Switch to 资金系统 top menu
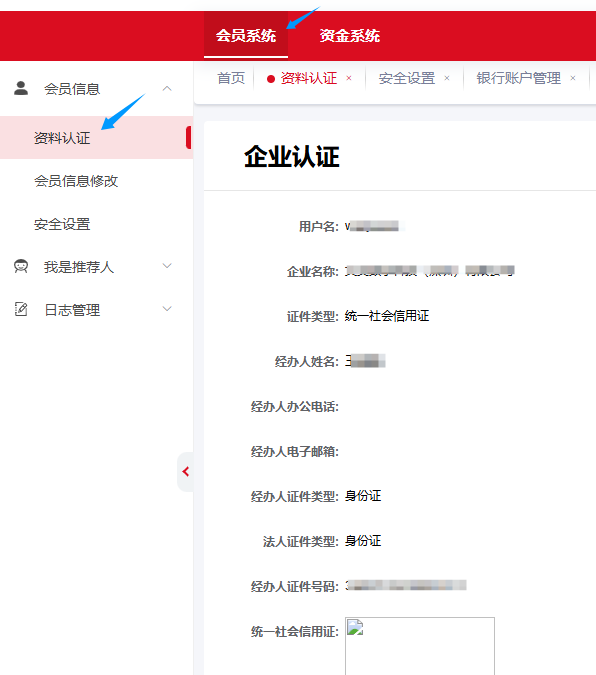The image size is (596, 675). pyautogui.click(x=349, y=35)
